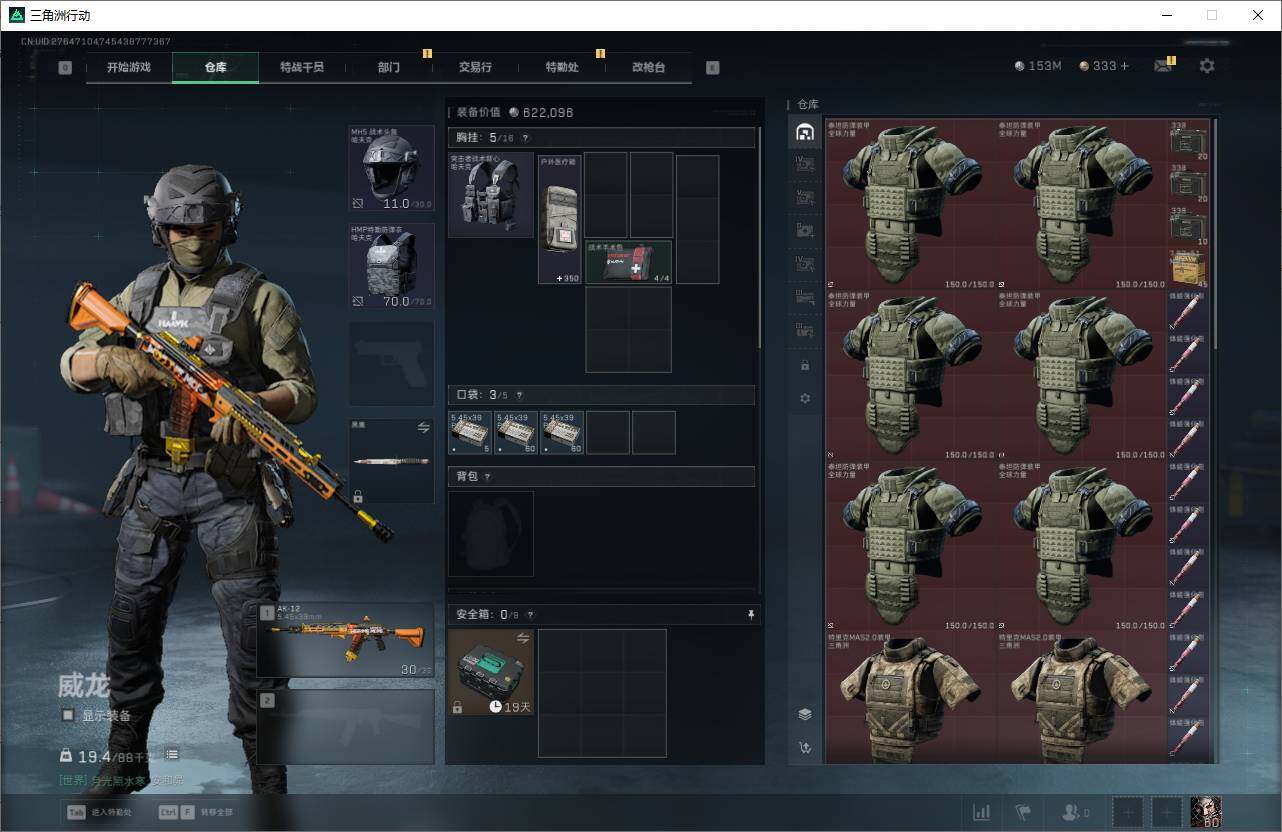Toggle the pin on the 安全箱 header
This screenshot has height=832, width=1282.
(751, 615)
